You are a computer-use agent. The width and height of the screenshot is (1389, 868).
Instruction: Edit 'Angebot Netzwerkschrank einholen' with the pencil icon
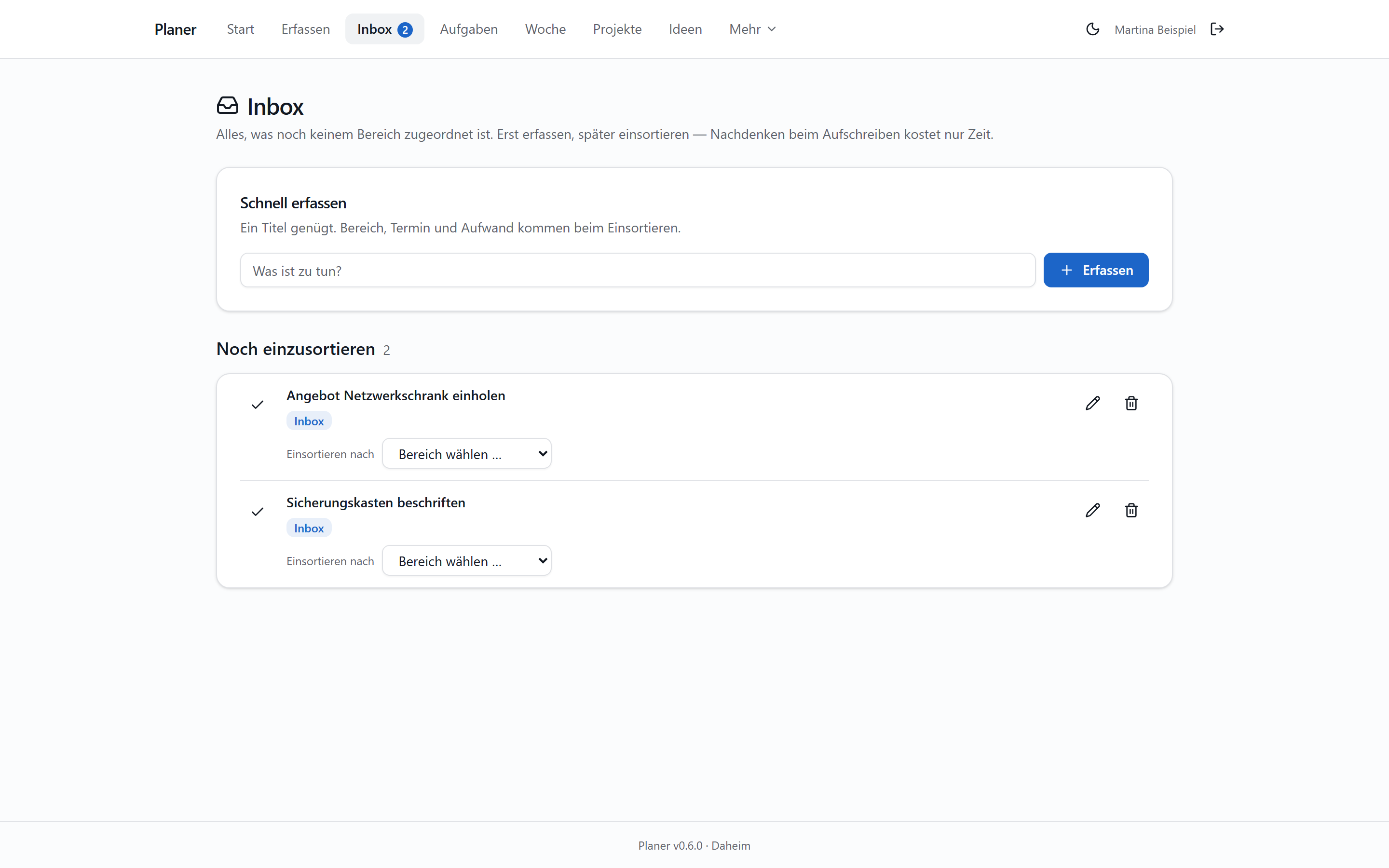click(1092, 404)
